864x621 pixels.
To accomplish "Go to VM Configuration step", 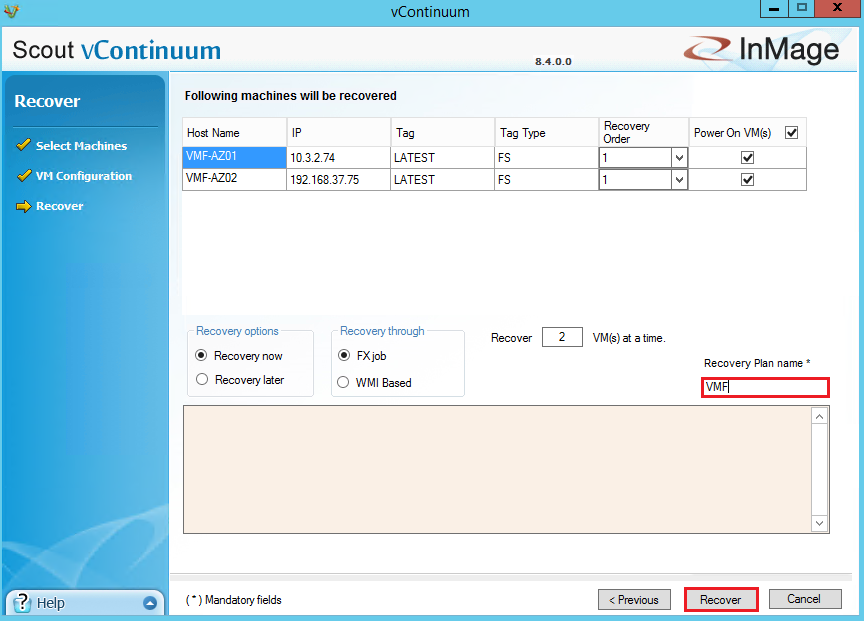I will tap(84, 176).
